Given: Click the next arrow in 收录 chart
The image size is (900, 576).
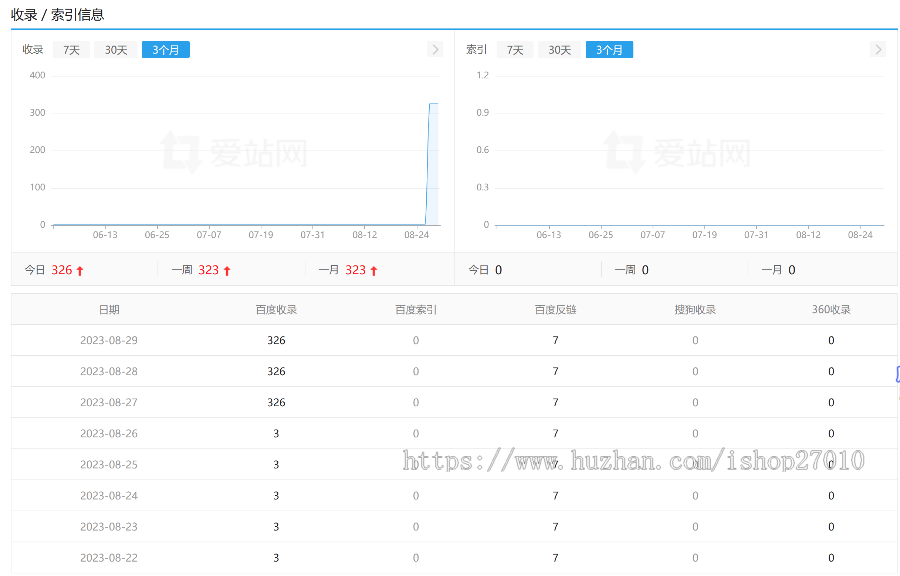Looking at the screenshot, I should [x=435, y=49].
